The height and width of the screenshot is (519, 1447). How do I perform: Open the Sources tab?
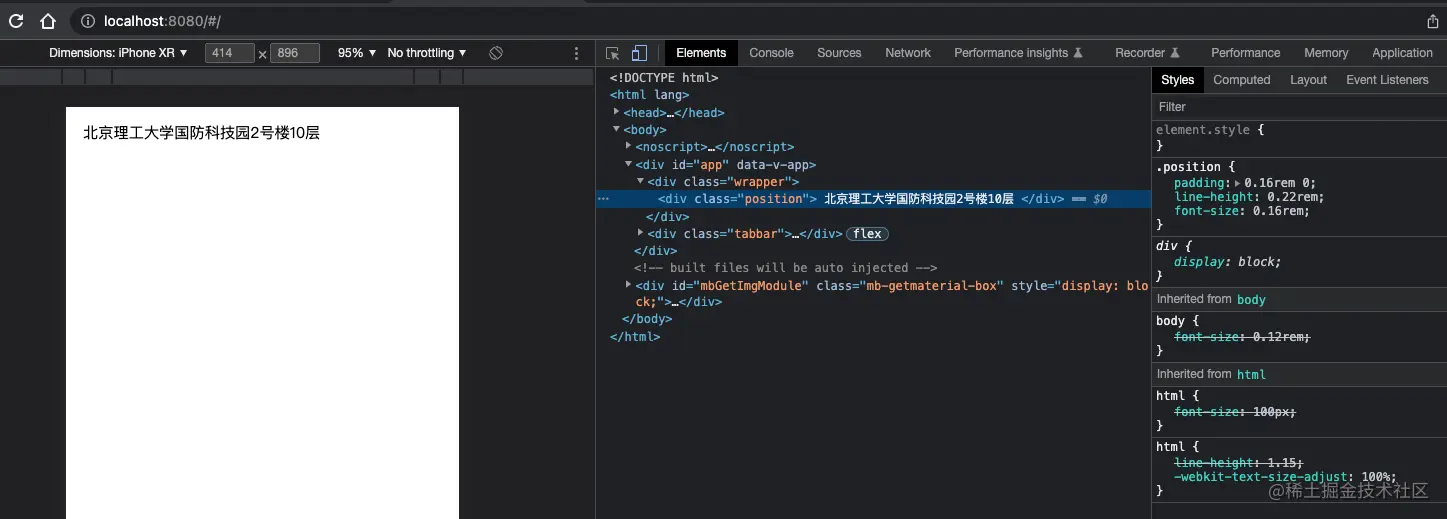click(x=839, y=53)
